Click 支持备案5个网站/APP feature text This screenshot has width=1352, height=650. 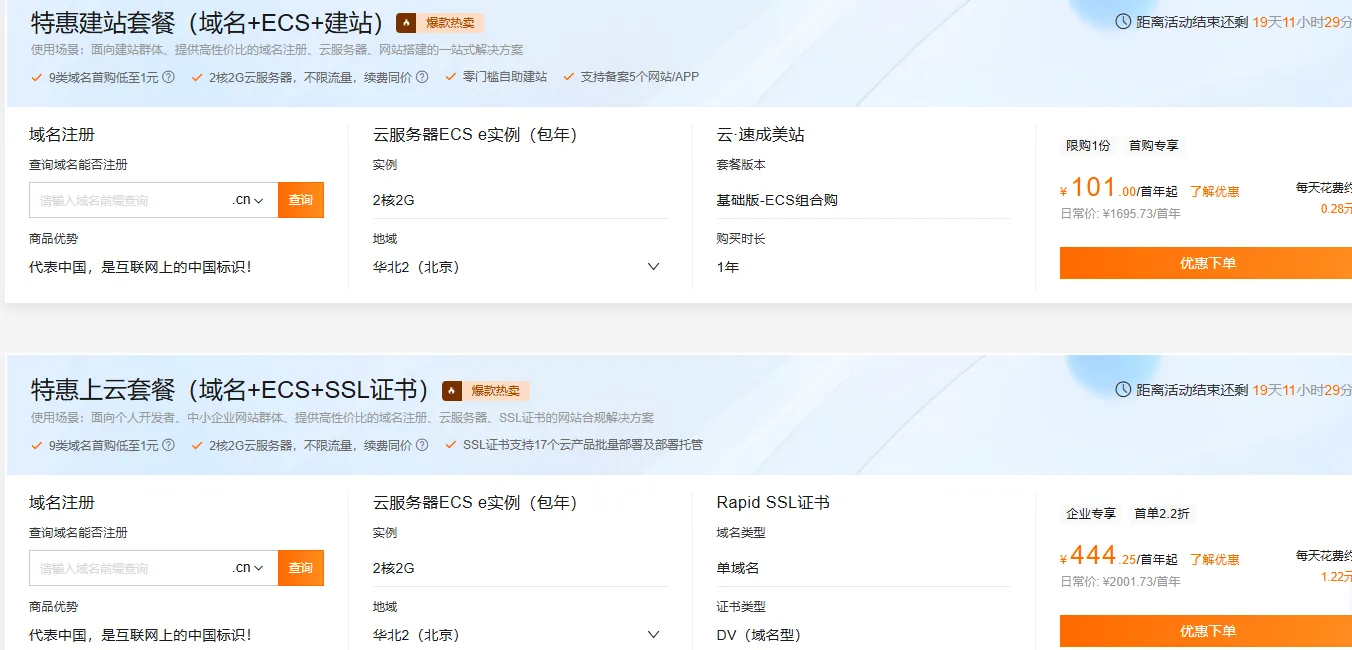pos(640,76)
